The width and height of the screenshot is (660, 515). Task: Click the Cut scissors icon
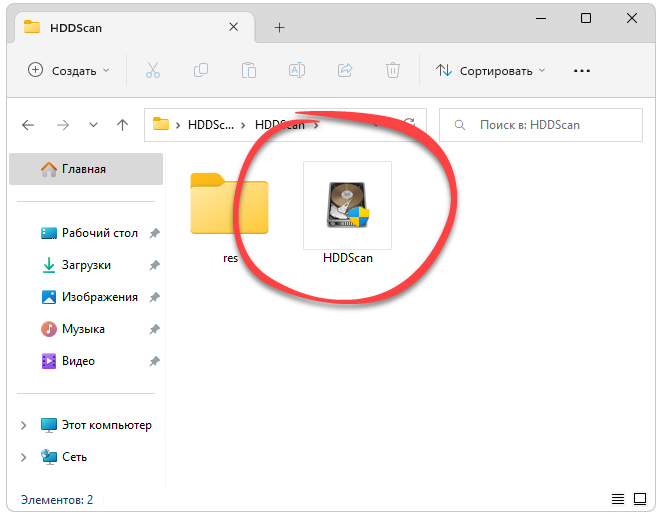click(x=153, y=70)
